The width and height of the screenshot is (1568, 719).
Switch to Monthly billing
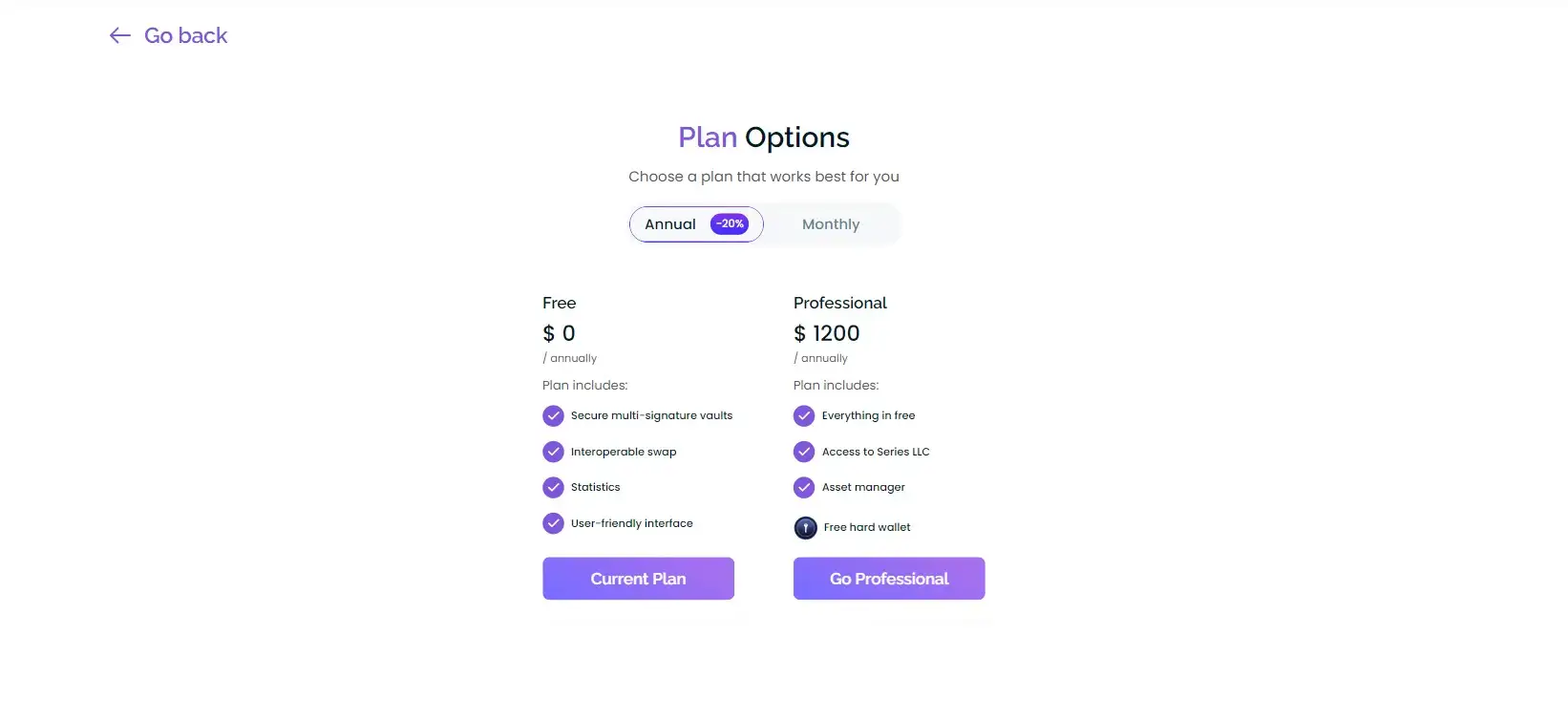(x=831, y=224)
